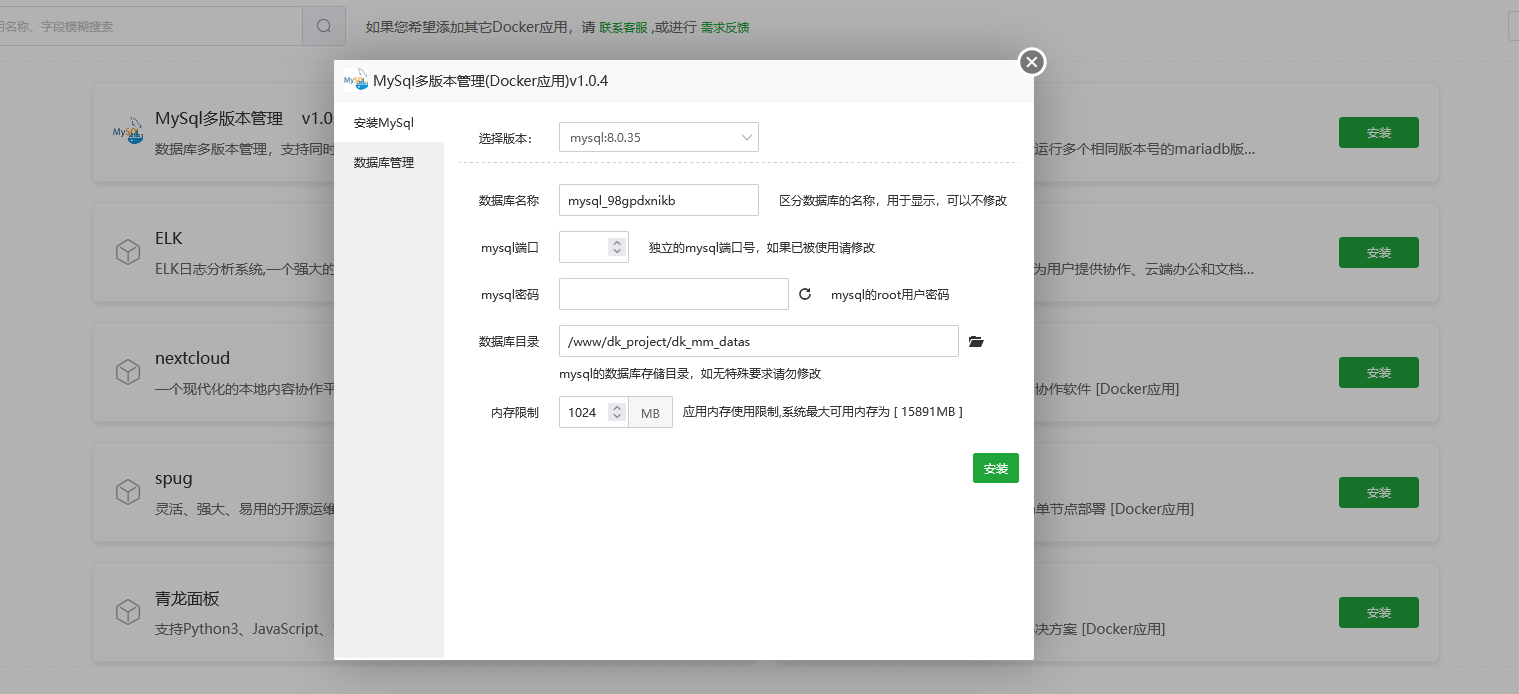
Task: Click the 青龙面板 app cube icon
Action: [127, 612]
